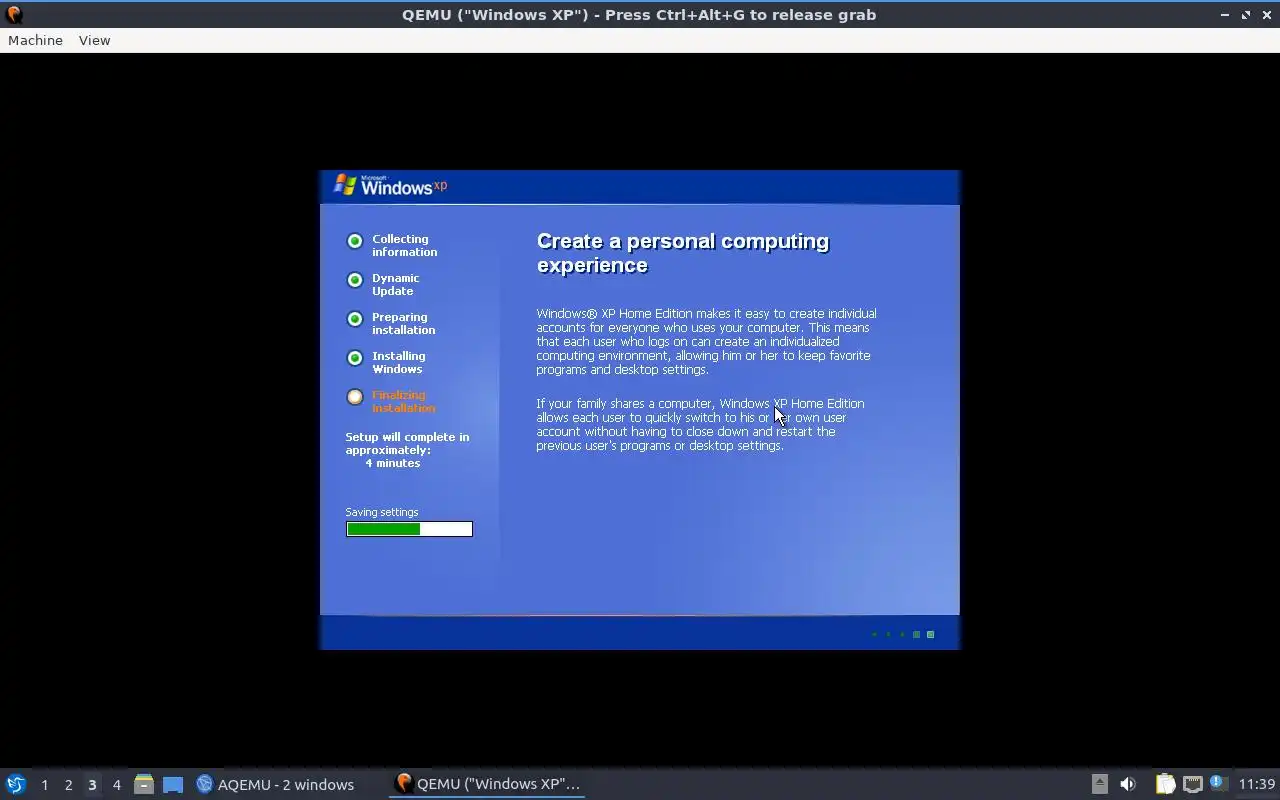The width and height of the screenshot is (1280, 800).
Task: Open the clipboard manager tray icon
Action: point(1165,784)
